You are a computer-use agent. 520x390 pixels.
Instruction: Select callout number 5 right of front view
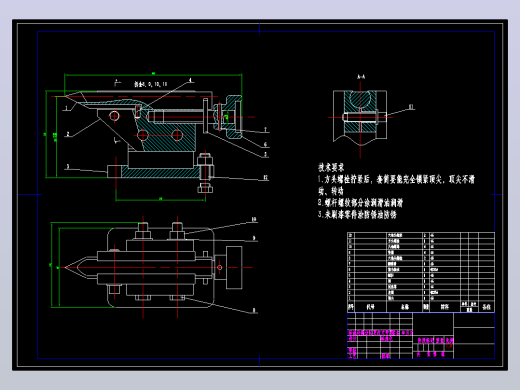click(x=265, y=154)
